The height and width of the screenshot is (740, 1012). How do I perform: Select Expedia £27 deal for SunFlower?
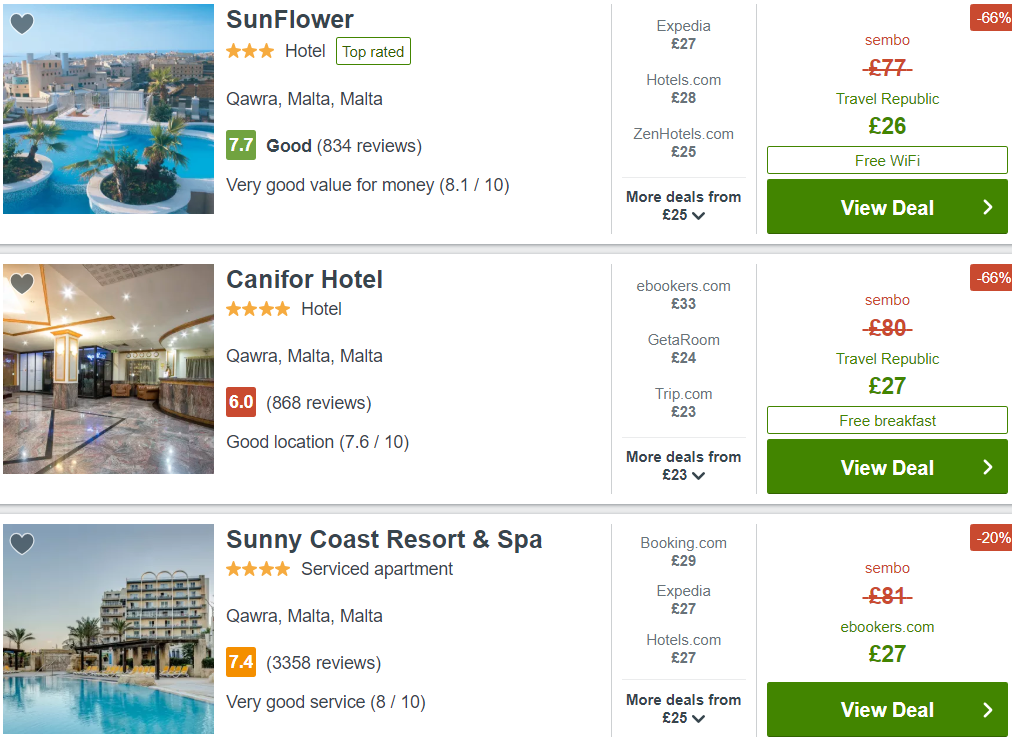[x=683, y=35]
